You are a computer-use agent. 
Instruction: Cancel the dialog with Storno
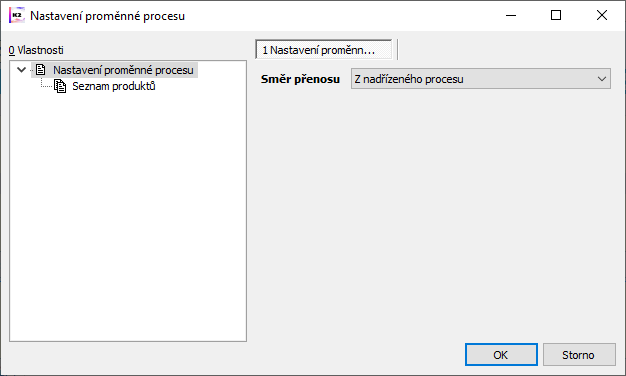pos(579,354)
